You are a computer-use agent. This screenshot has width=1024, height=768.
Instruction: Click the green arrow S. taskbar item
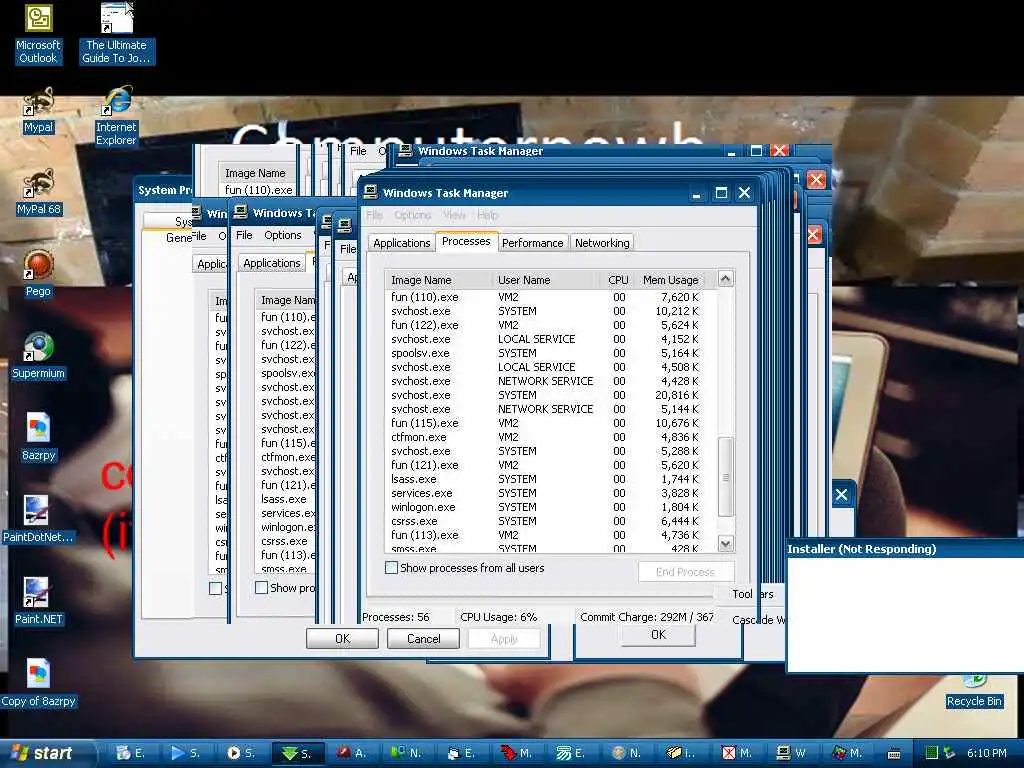(x=296, y=753)
